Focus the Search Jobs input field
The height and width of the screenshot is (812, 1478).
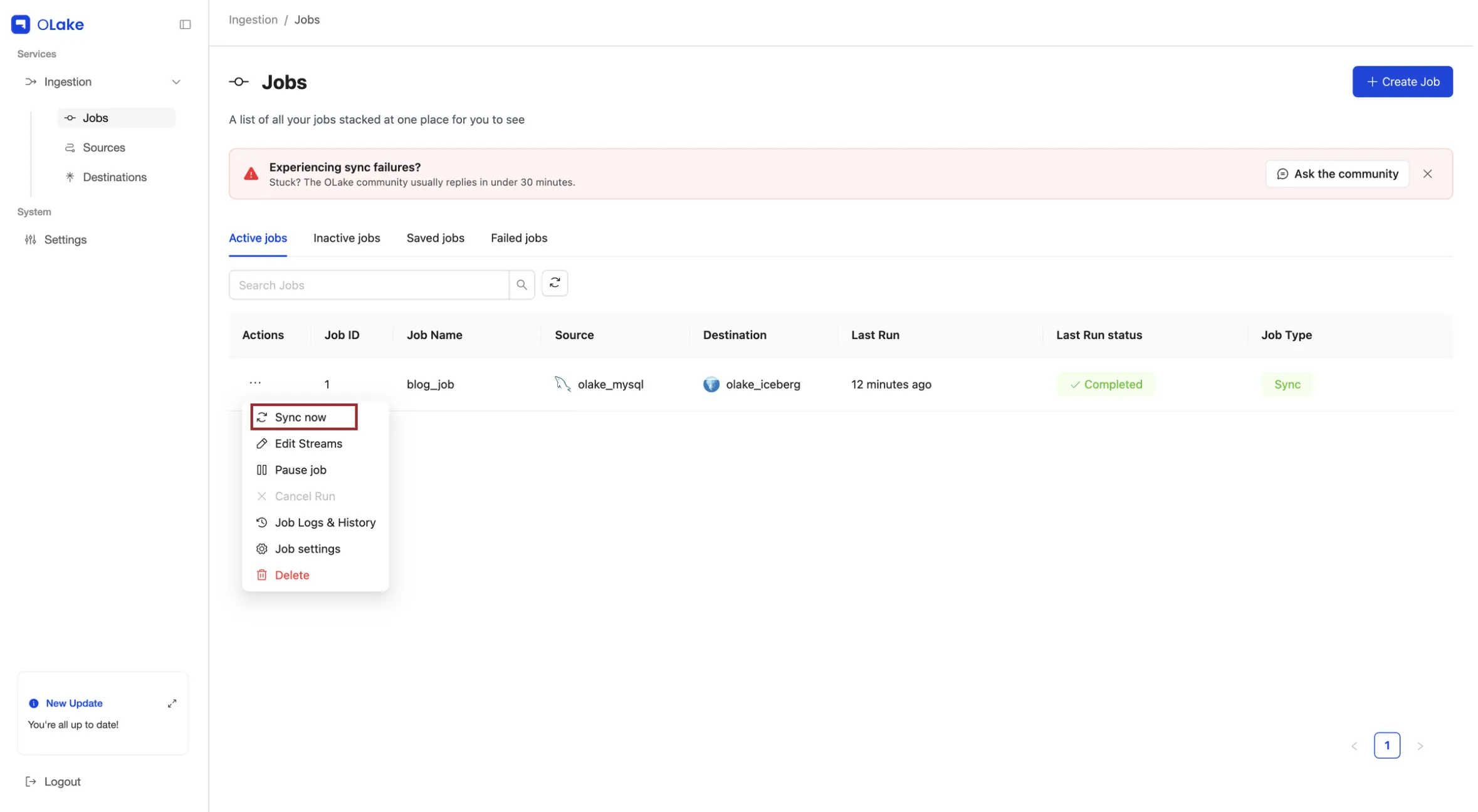(x=369, y=285)
